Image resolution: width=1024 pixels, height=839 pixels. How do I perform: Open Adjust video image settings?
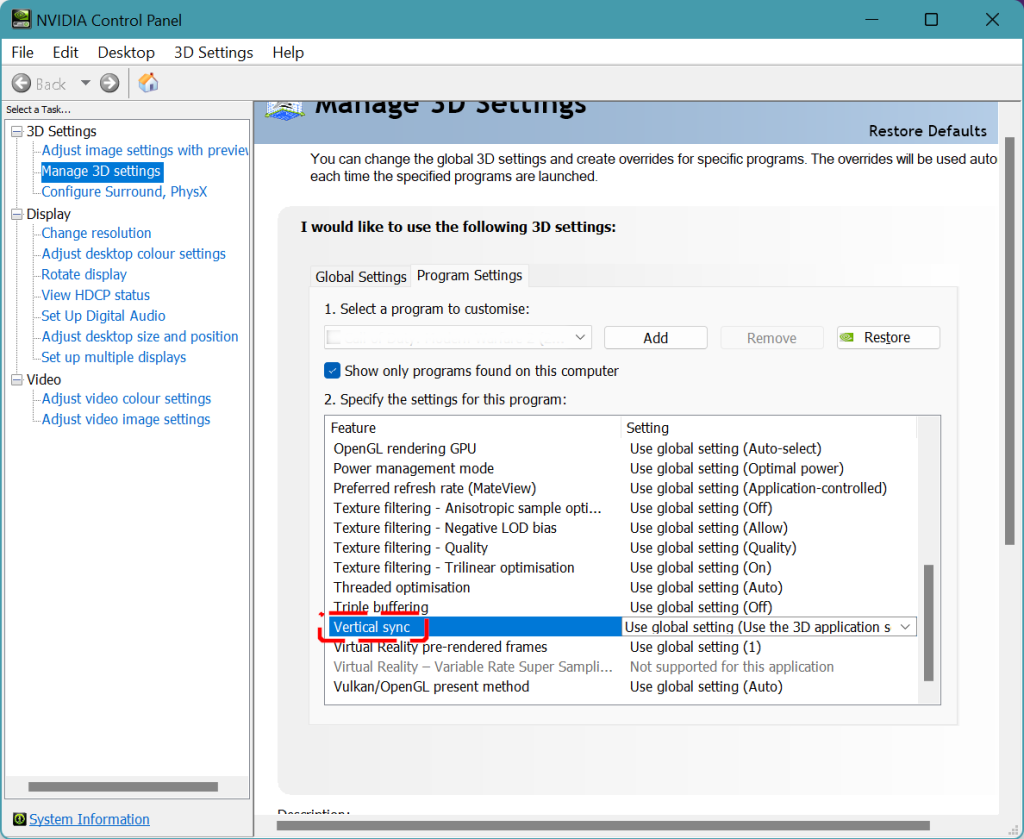125,419
